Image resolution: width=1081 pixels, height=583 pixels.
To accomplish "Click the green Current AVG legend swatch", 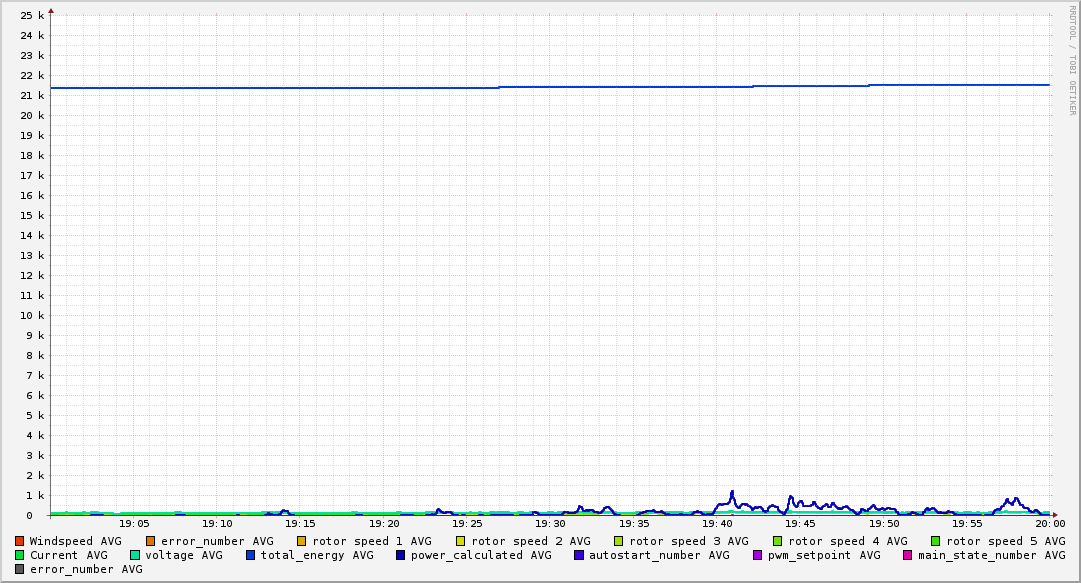I will (19, 555).
